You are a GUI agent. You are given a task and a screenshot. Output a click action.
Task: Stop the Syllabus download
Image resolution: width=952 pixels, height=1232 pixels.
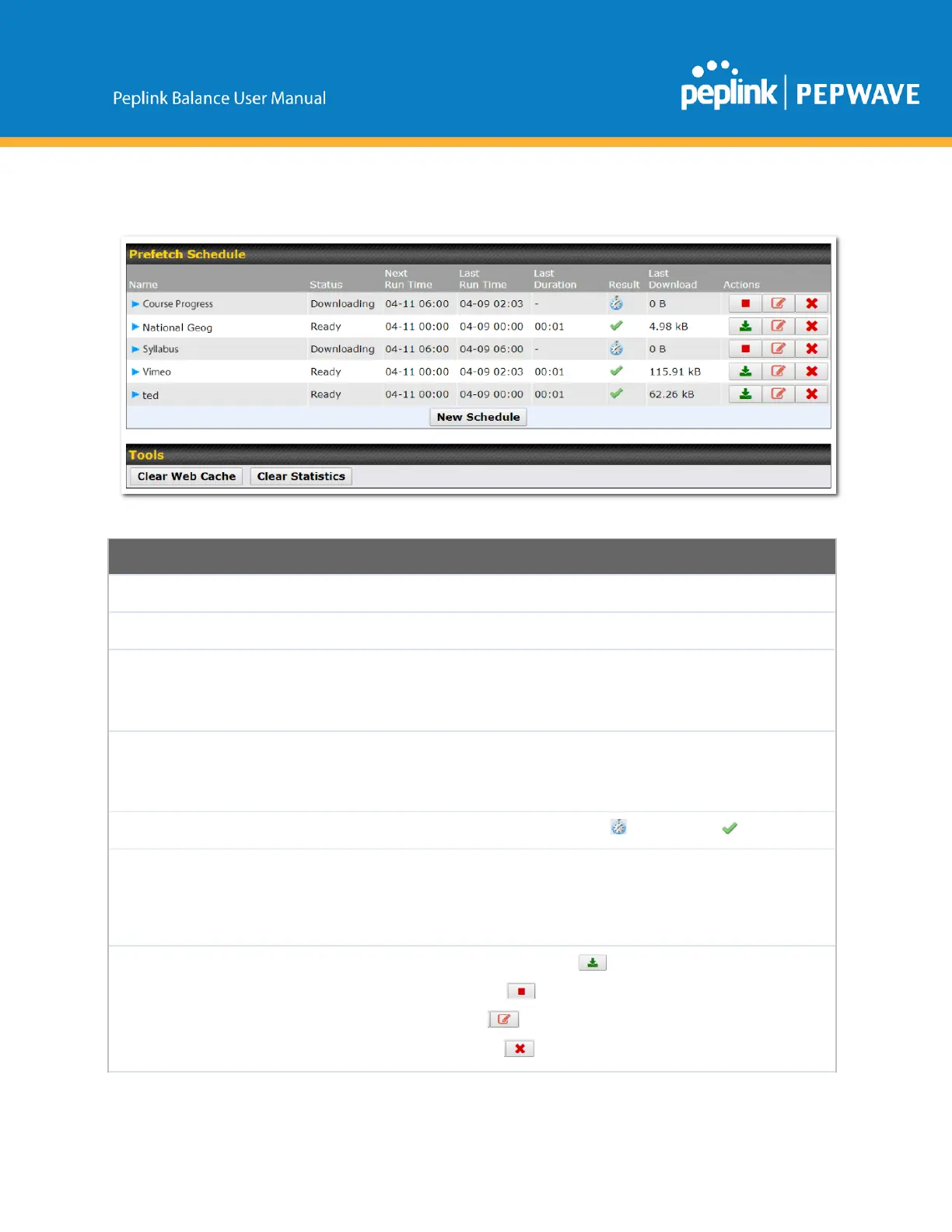pyautogui.click(x=745, y=348)
